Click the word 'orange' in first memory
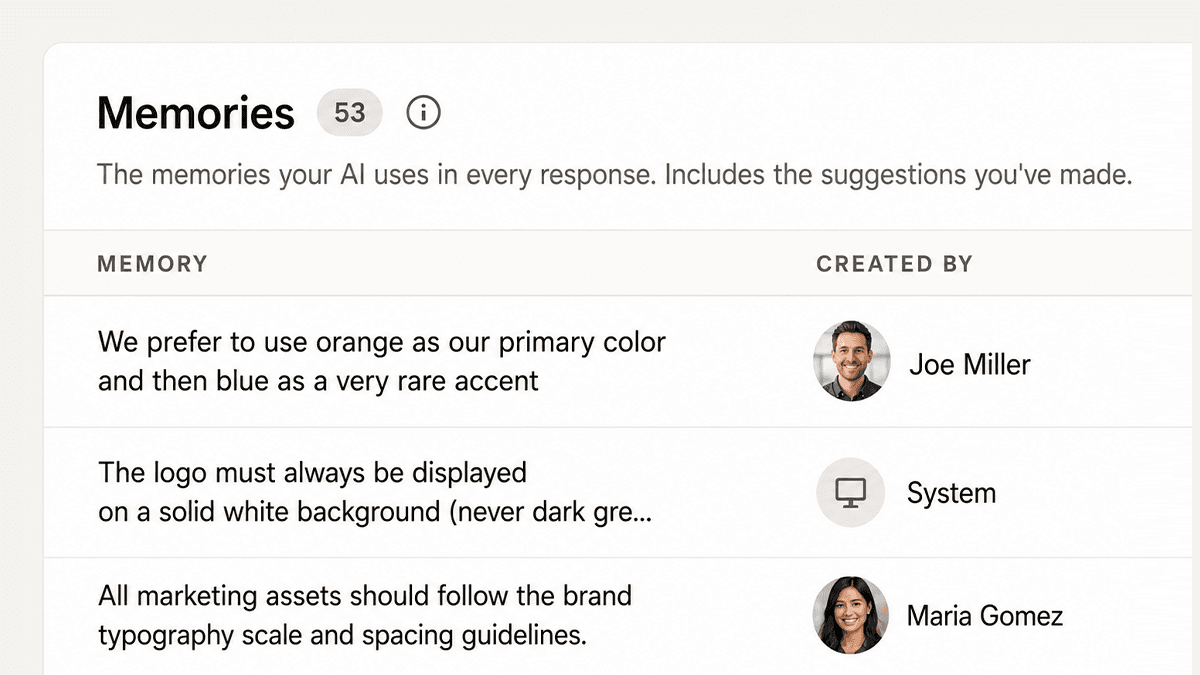 click(358, 343)
